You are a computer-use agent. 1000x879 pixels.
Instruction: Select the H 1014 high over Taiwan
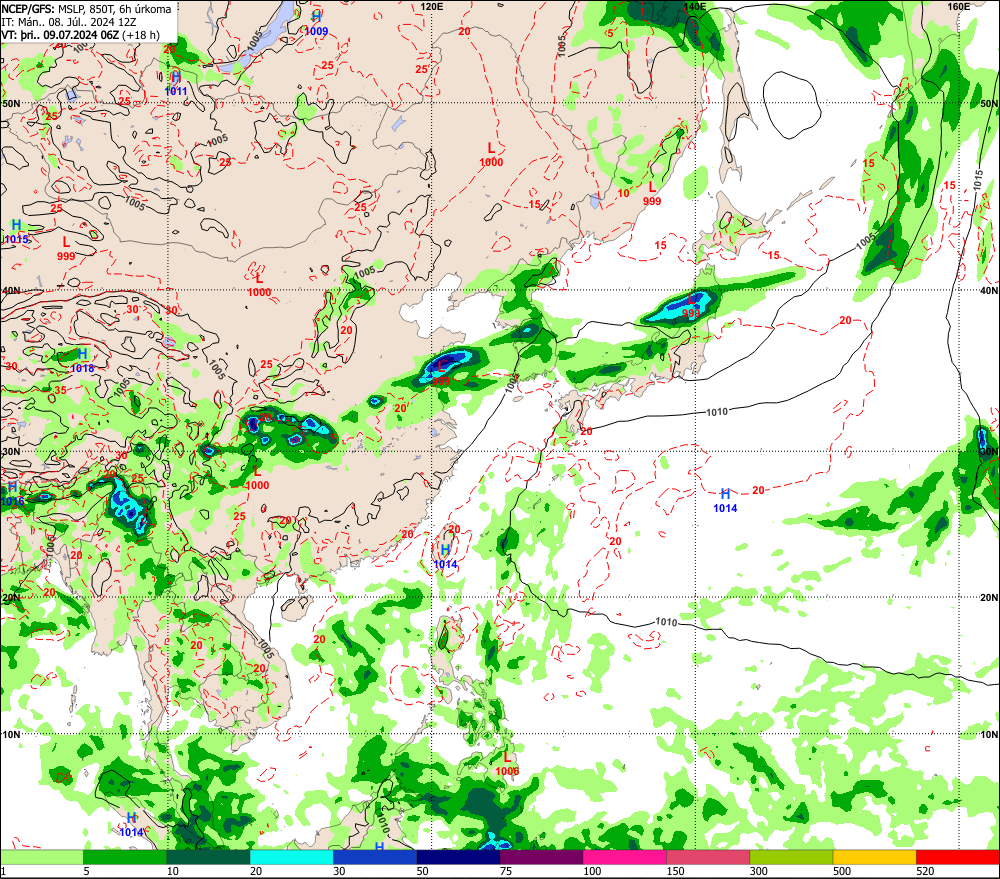(x=445, y=557)
